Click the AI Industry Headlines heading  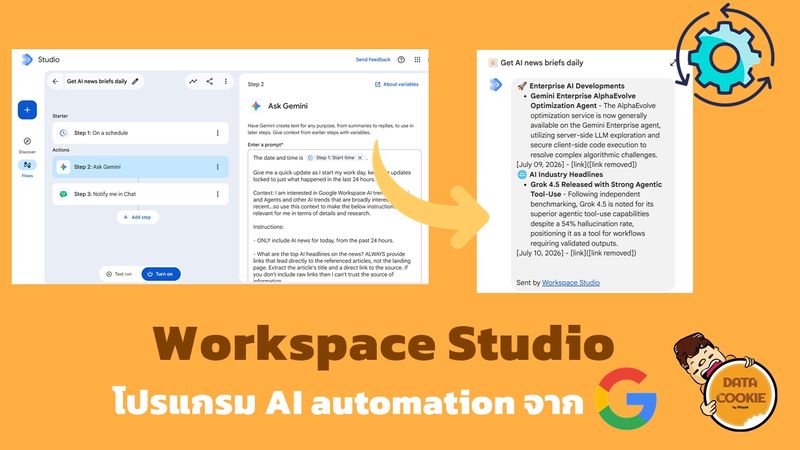pyautogui.click(x=566, y=174)
